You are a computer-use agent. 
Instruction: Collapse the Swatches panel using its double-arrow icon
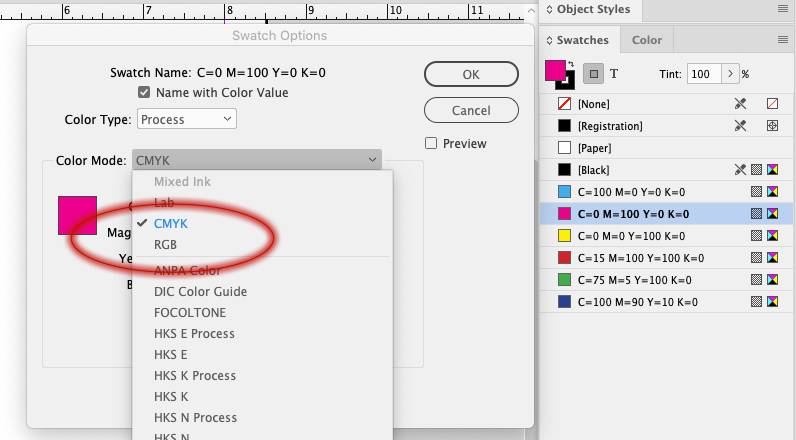point(549,40)
